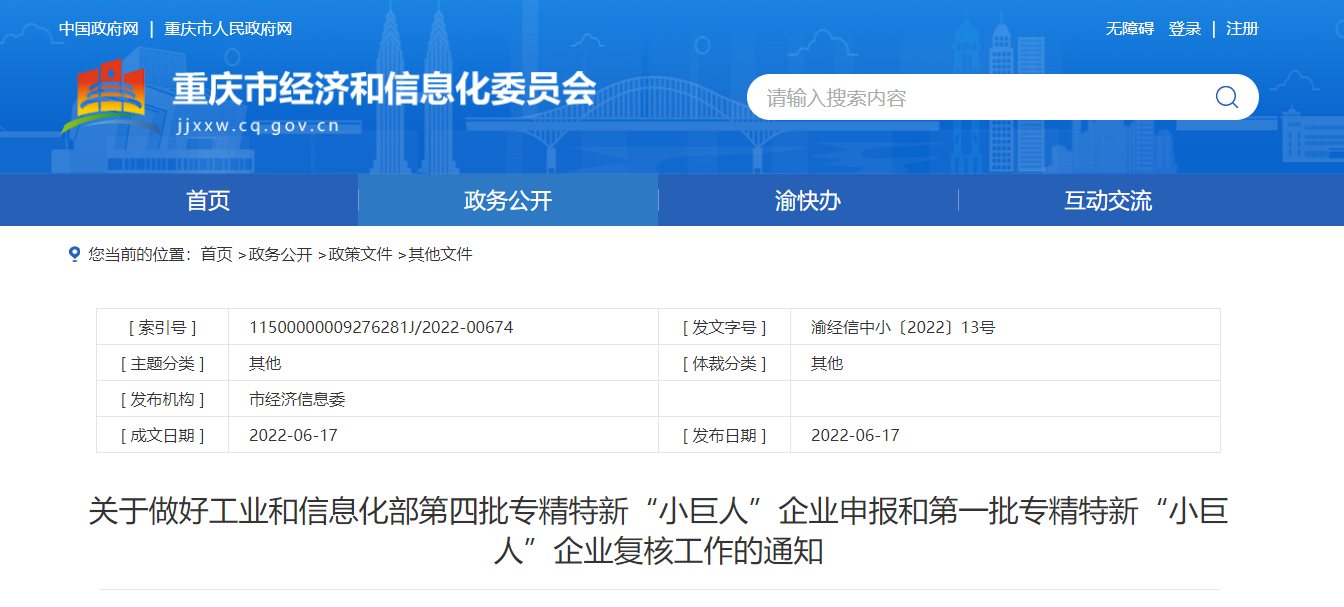Open the 渝快办 navigation tab
This screenshot has width=1344, height=607.
tap(807, 200)
